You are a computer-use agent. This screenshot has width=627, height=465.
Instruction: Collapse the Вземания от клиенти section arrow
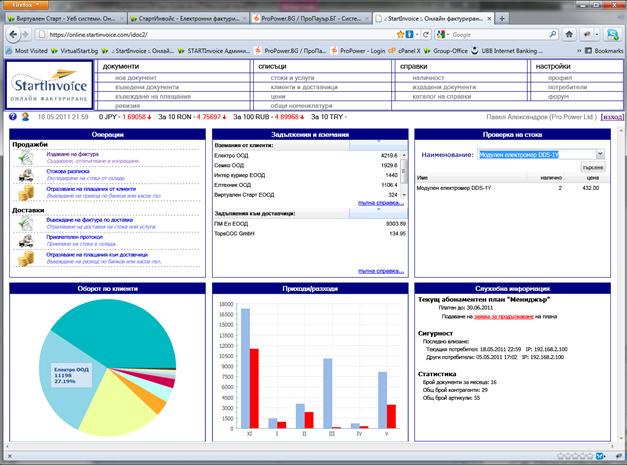378,142
